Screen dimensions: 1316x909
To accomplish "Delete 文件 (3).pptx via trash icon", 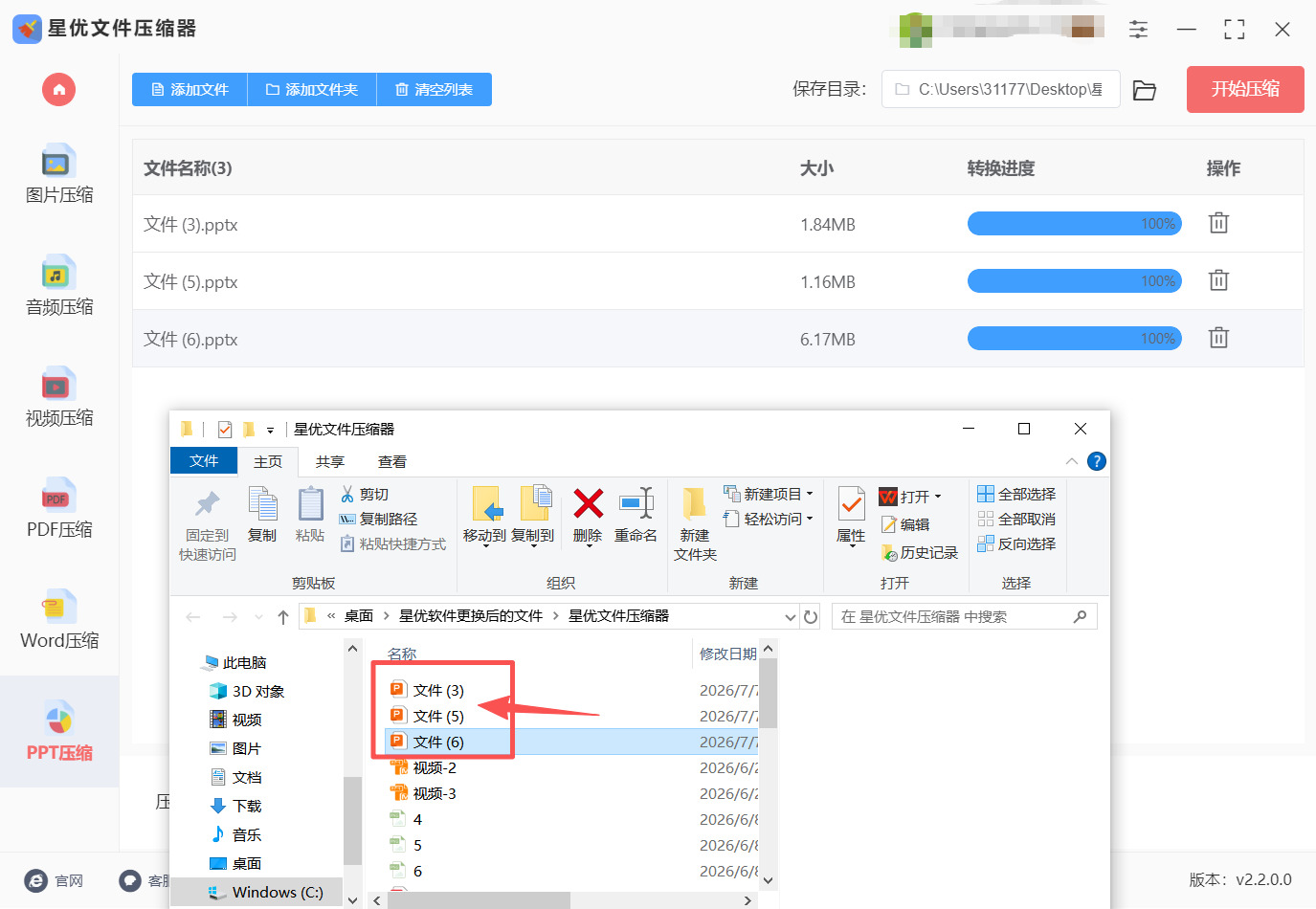I will 1218,223.
